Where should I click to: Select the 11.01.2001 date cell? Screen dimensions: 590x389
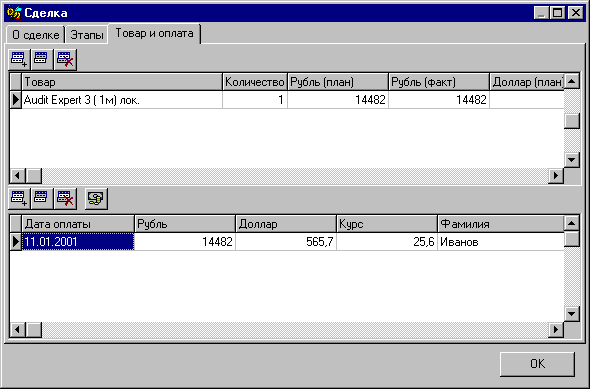click(x=78, y=242)
